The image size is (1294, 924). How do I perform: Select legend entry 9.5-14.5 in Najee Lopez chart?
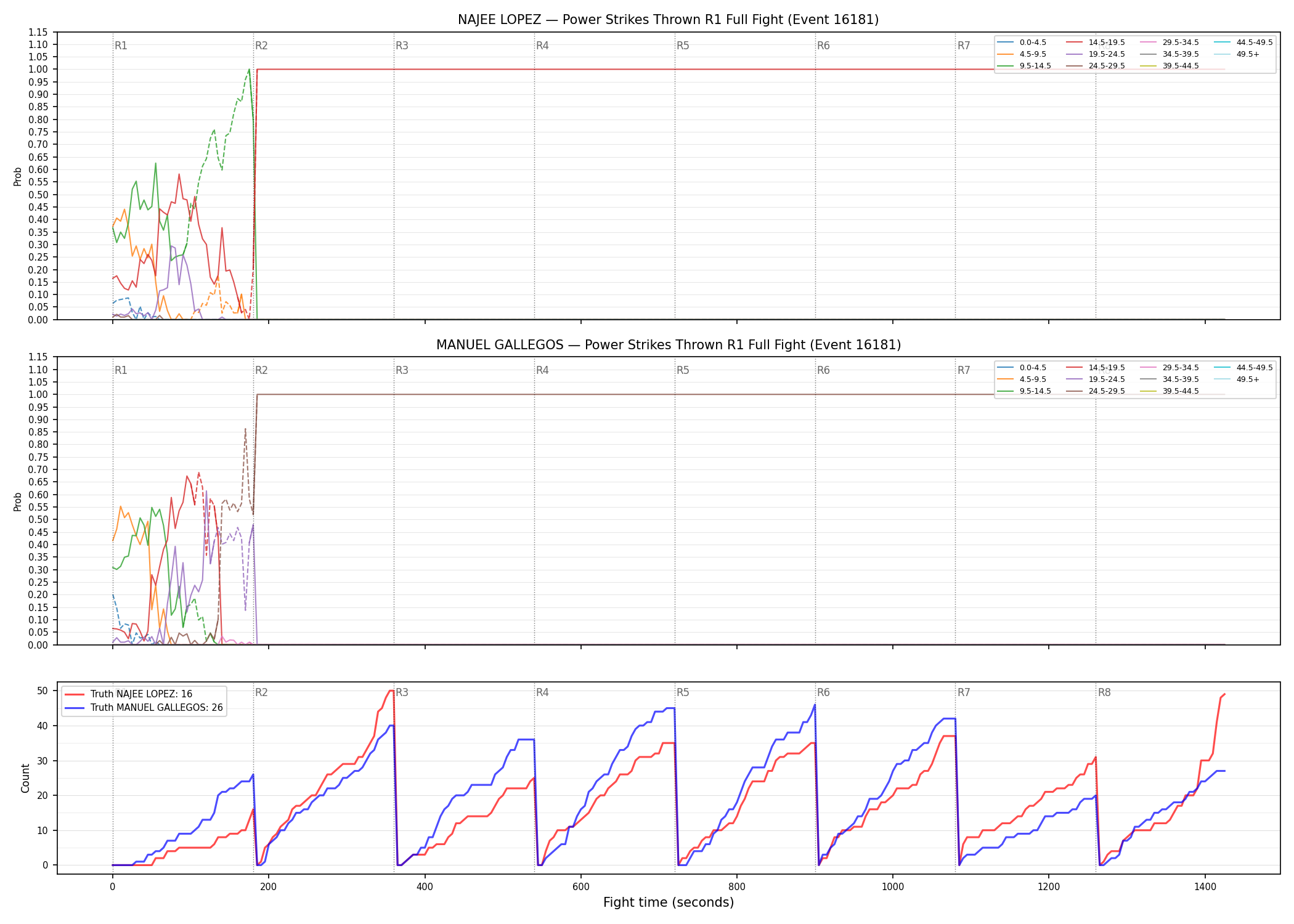(1024, 66)
